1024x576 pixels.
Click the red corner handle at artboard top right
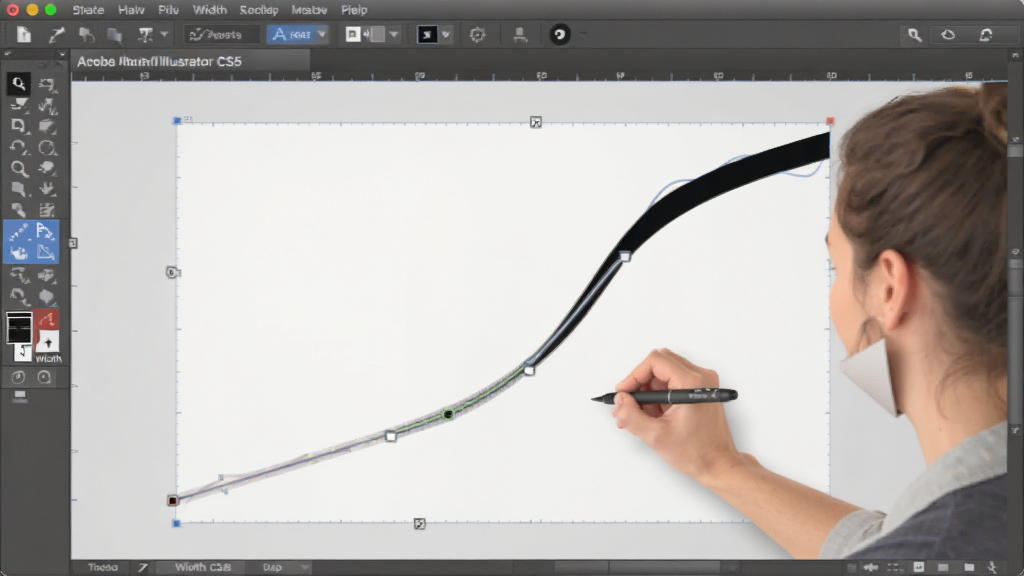click(x=830, y=121)
